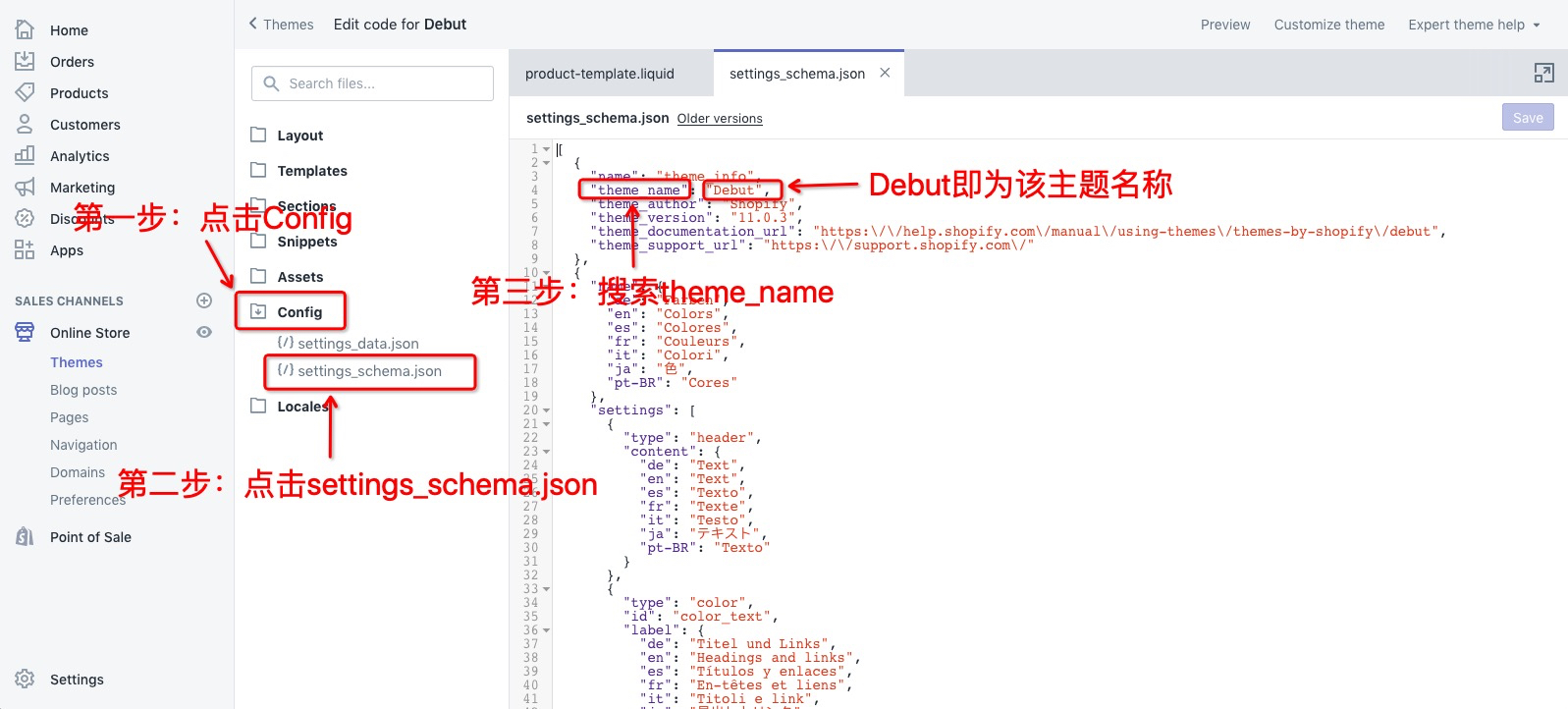Image resolution: width=1568 pixels, height=709 pixels.
Task: Collapse code fold arrow at line 2
Action: [x=546, y=163]
